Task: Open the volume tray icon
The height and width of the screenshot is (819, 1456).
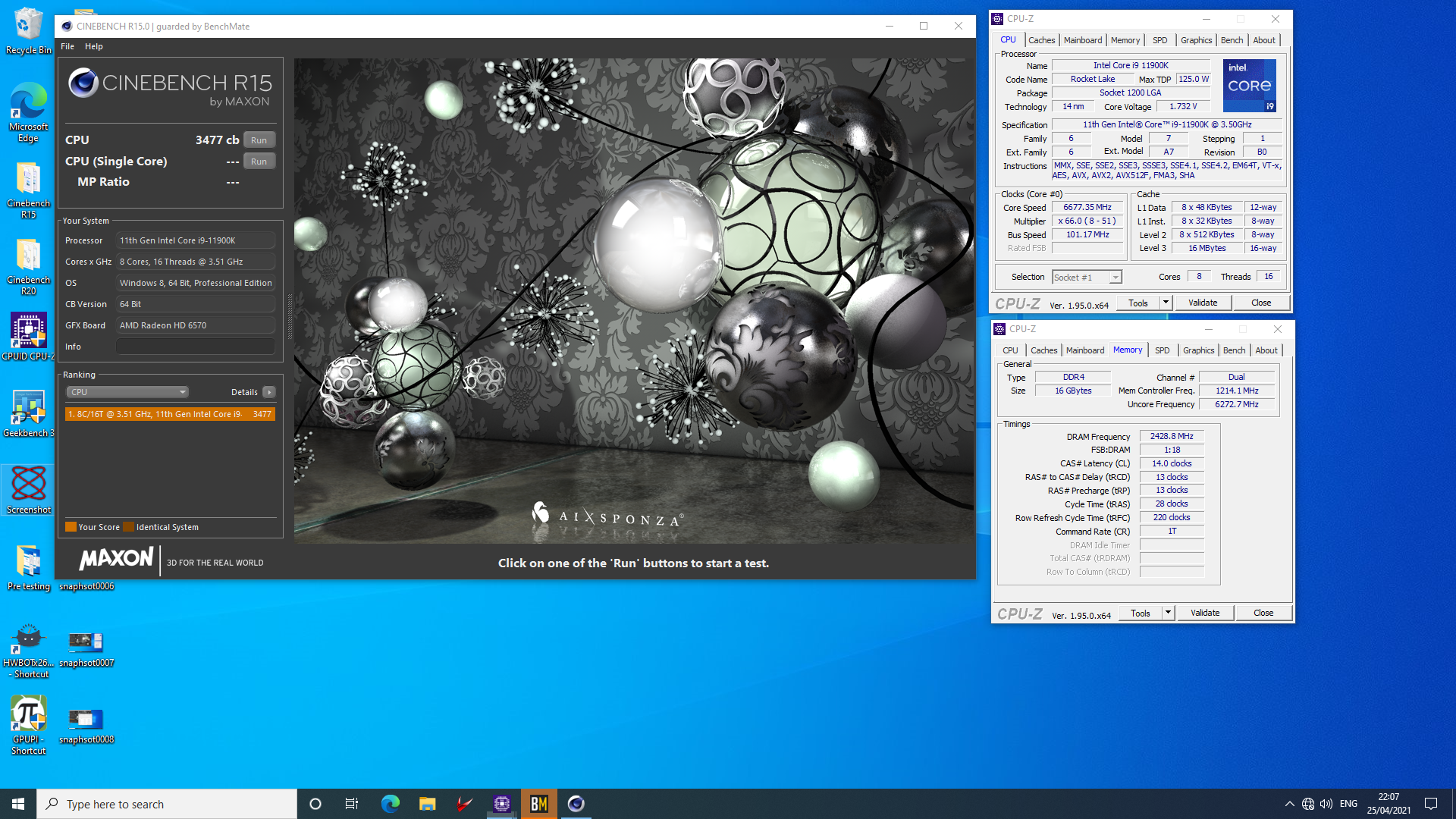Action: pyautogui.click(x=1326, y=804)
